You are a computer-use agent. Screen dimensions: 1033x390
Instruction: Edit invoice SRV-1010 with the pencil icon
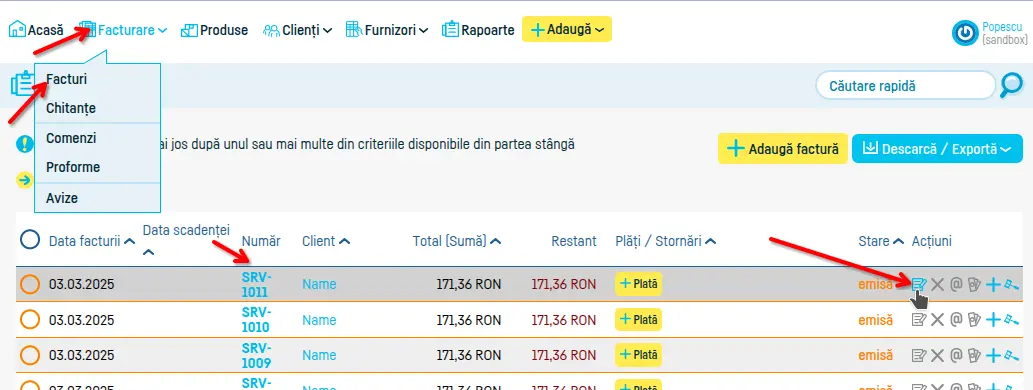tap(919, 320)
